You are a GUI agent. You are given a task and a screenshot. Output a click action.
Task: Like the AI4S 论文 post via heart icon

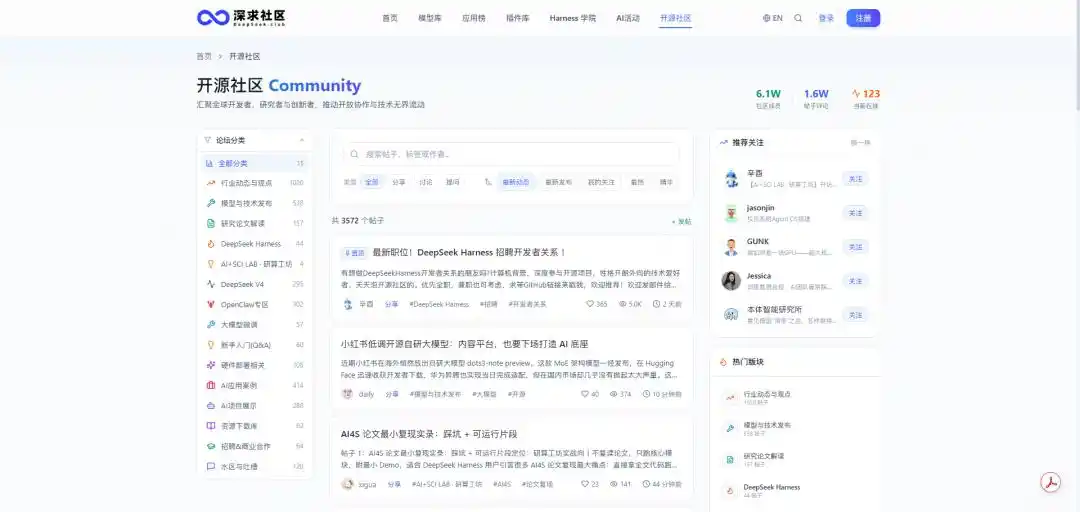(x=585, y=484)
